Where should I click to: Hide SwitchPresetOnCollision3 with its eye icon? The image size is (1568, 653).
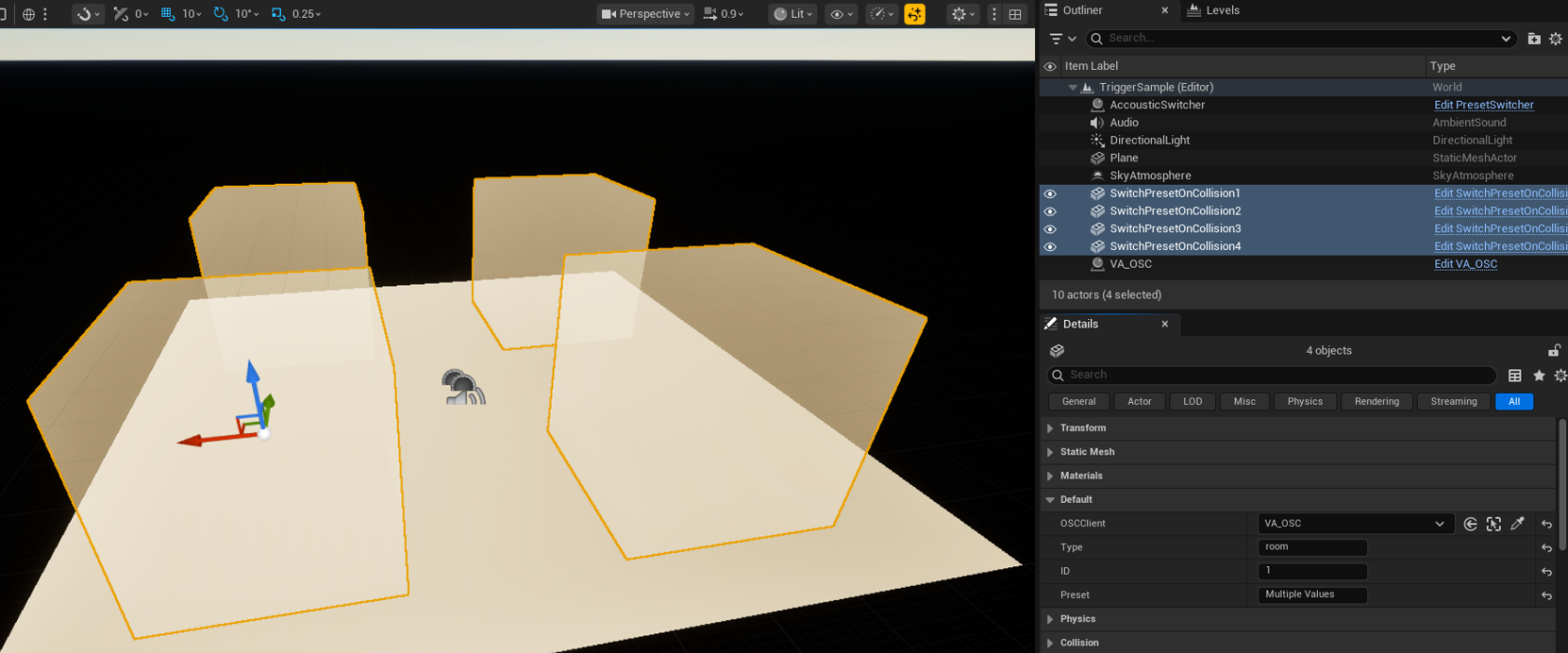(1050, 229)
